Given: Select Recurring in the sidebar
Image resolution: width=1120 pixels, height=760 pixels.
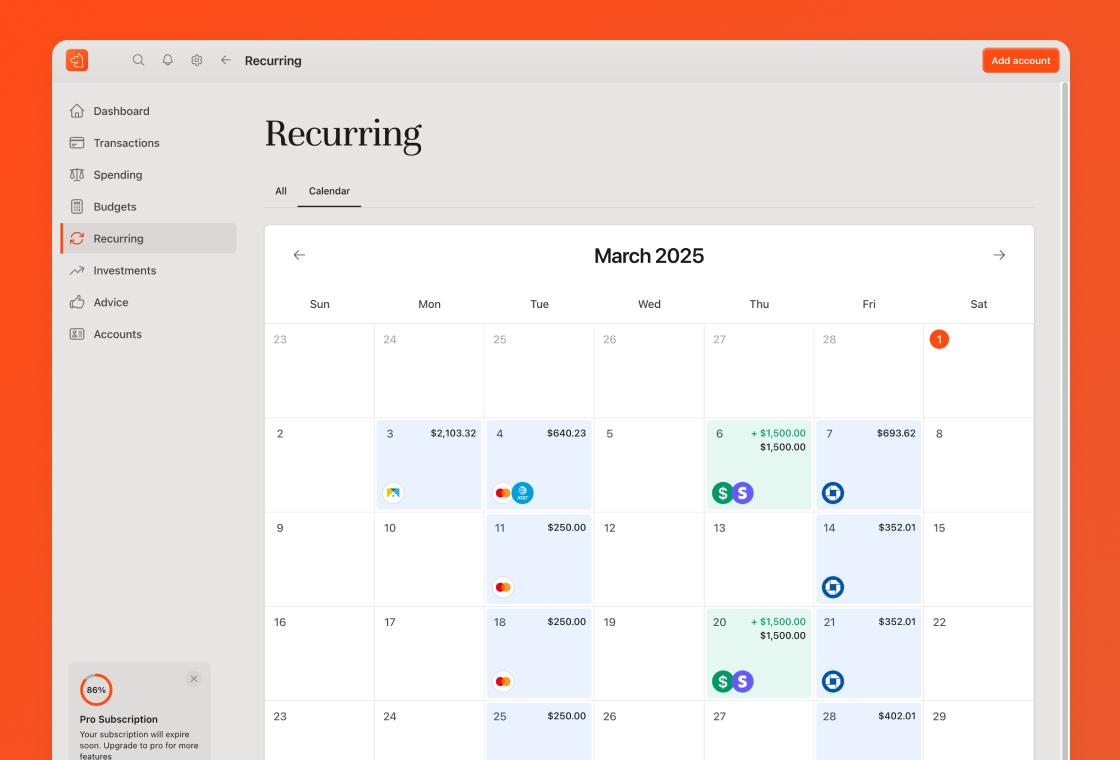Looking at the screenshot, I should (x=149, y=239).
